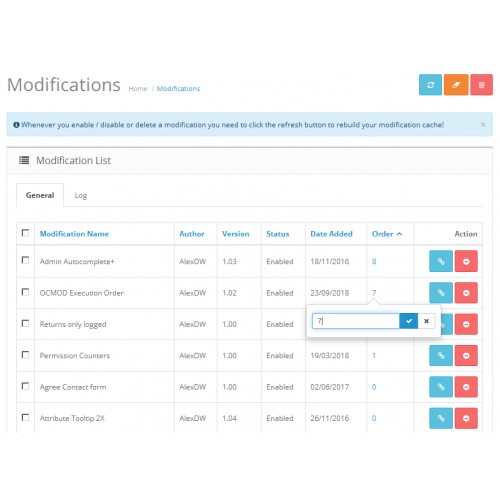Switch to the Log tab
500x500 pixels.
click(81, 195)
